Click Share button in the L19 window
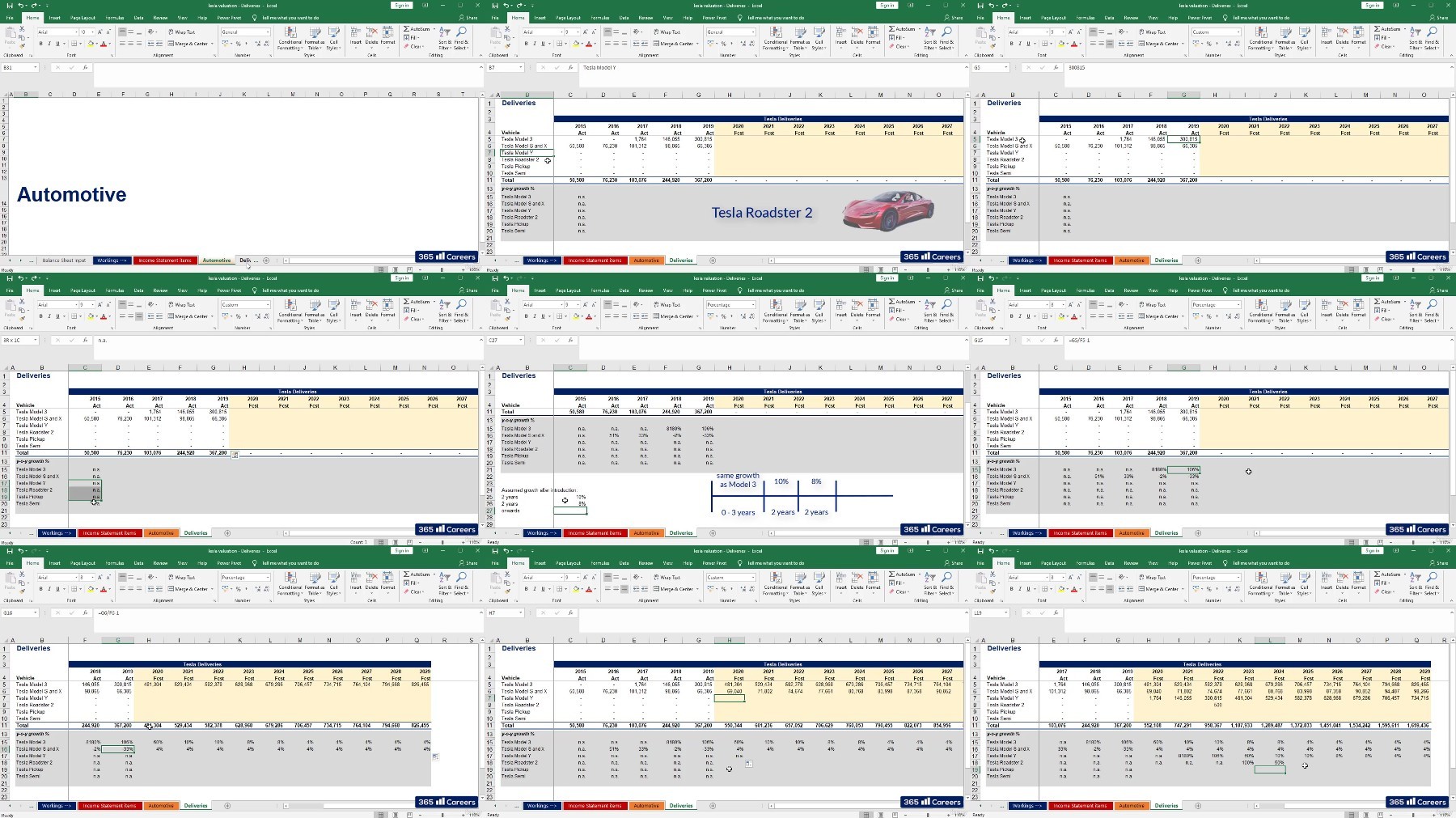 [x=1439, y=563]
